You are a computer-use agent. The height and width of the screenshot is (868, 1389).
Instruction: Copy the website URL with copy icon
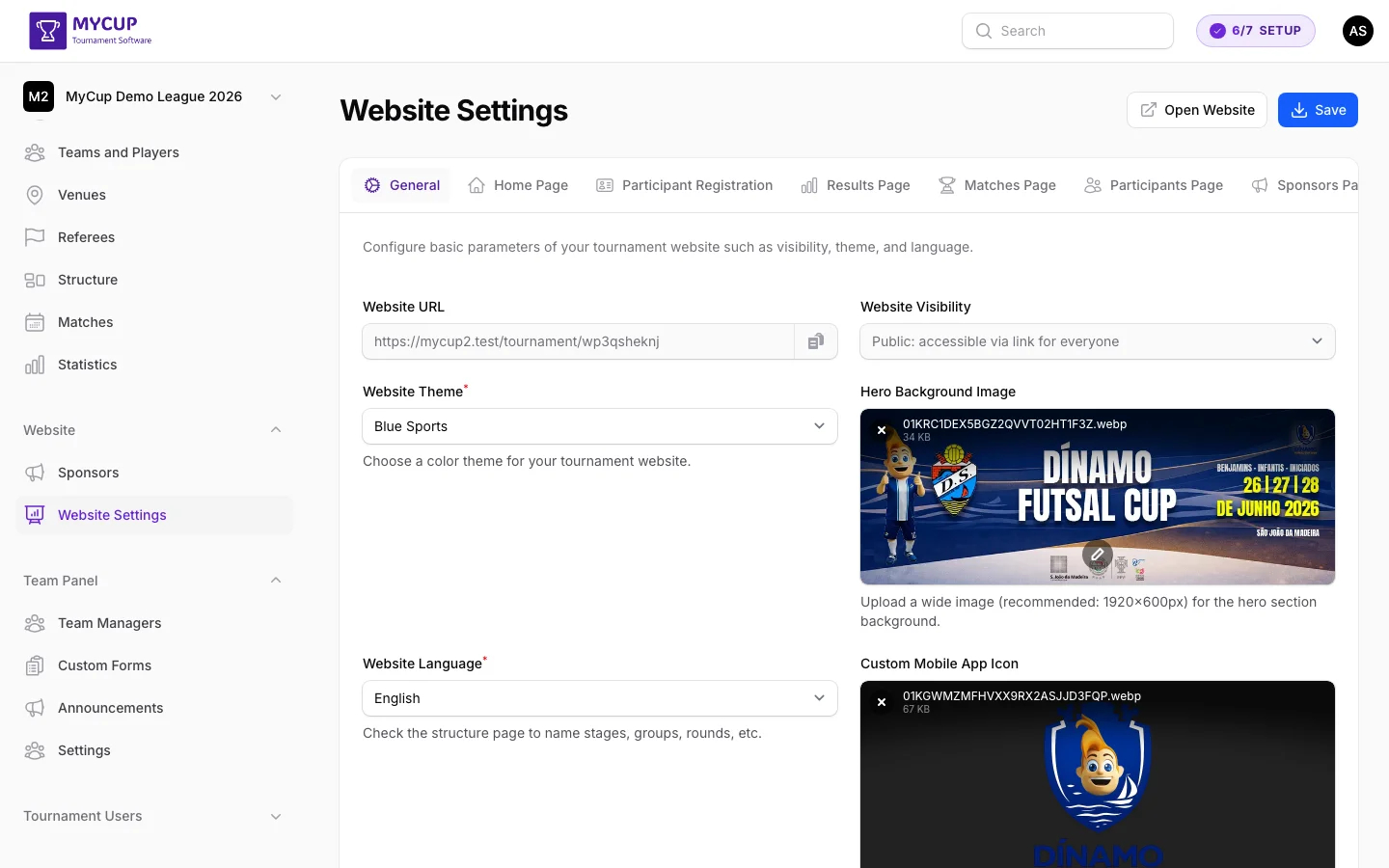(816, 341)
